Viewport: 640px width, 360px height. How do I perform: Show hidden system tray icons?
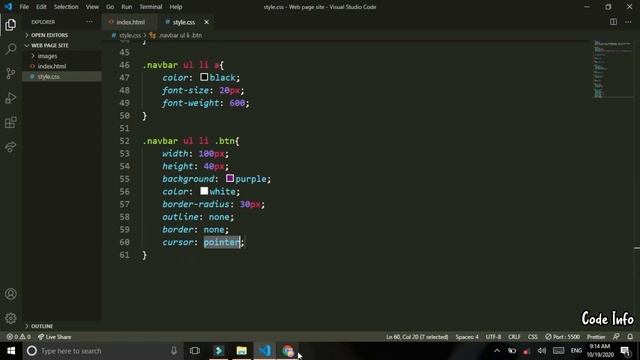pyautogui.click(x=497, y=351)
